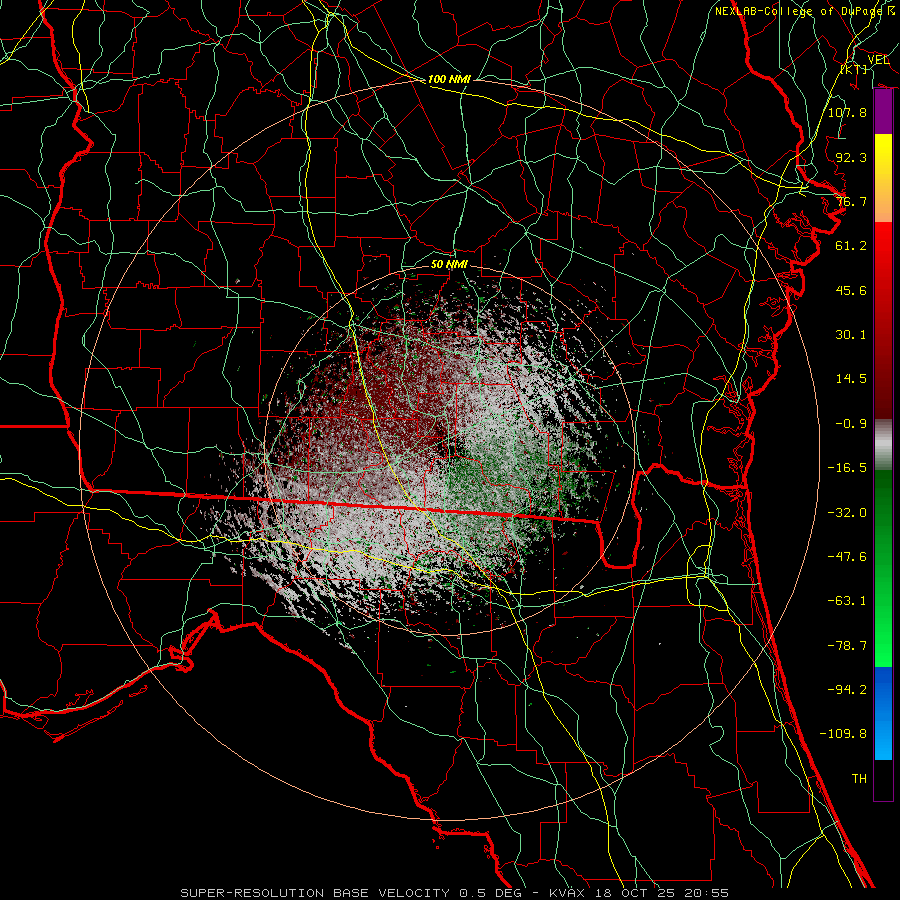Click the TH legend label
The width and height of the screenshot is (900, 900).
(859, 779)
